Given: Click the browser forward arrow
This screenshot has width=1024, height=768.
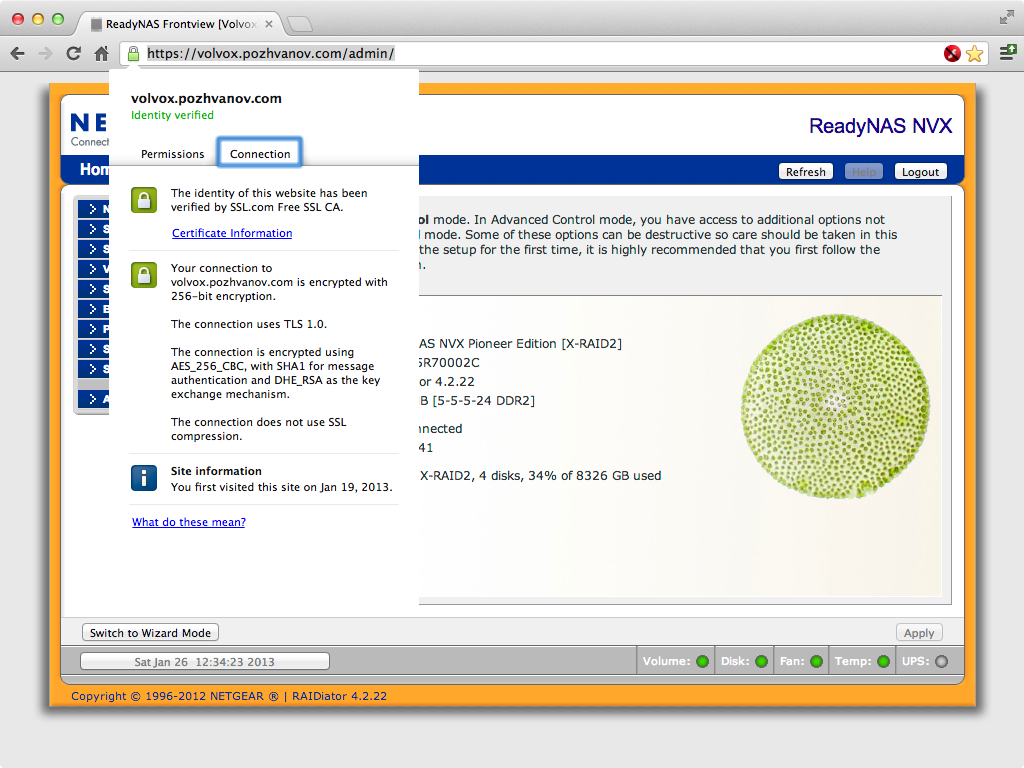Looking at the screenshot, I should pos(45,54).
